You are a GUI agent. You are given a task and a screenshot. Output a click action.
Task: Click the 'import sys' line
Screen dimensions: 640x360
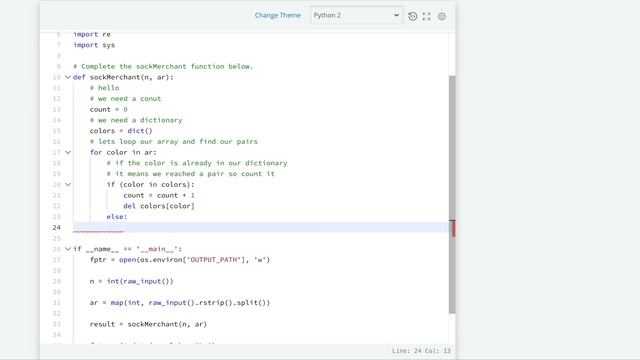94,45
